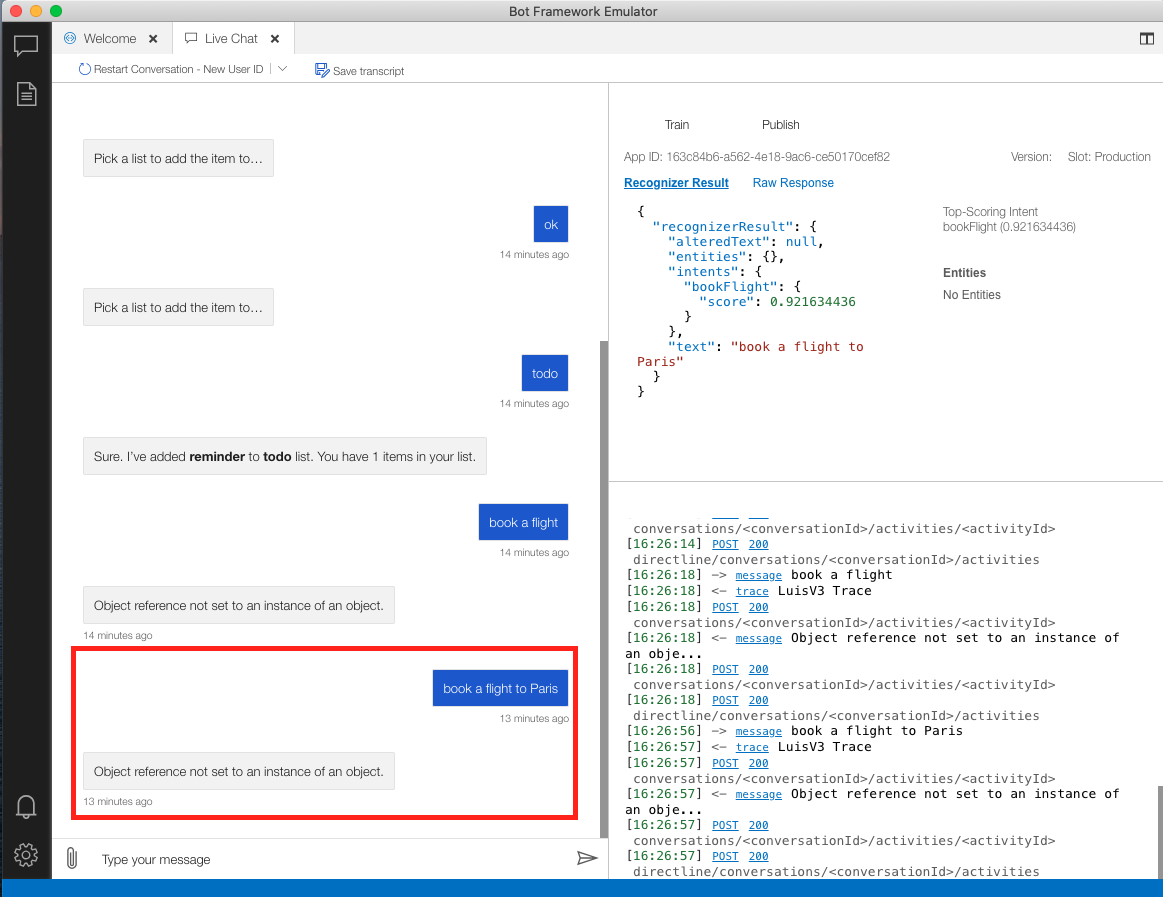Open 200 status link at 16:26:14

[x=758, y=545]
